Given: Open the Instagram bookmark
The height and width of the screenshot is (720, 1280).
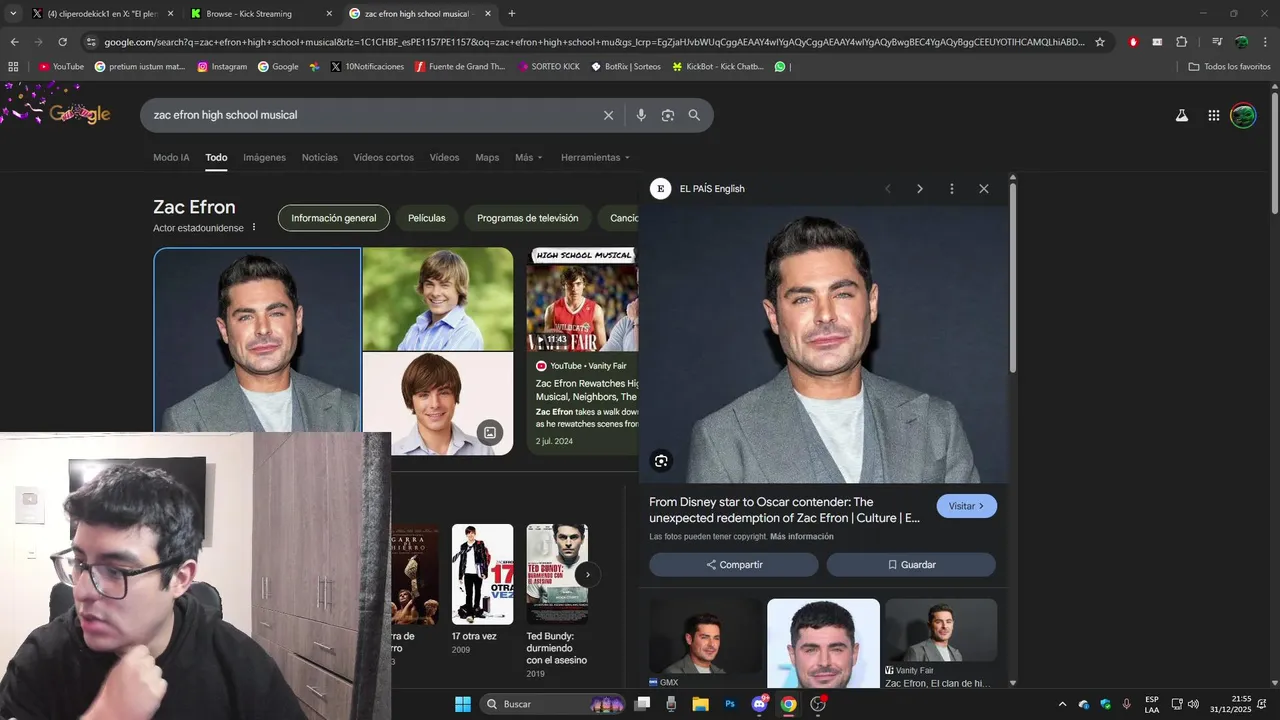Looking at the screenshot, I should [222, 67].
